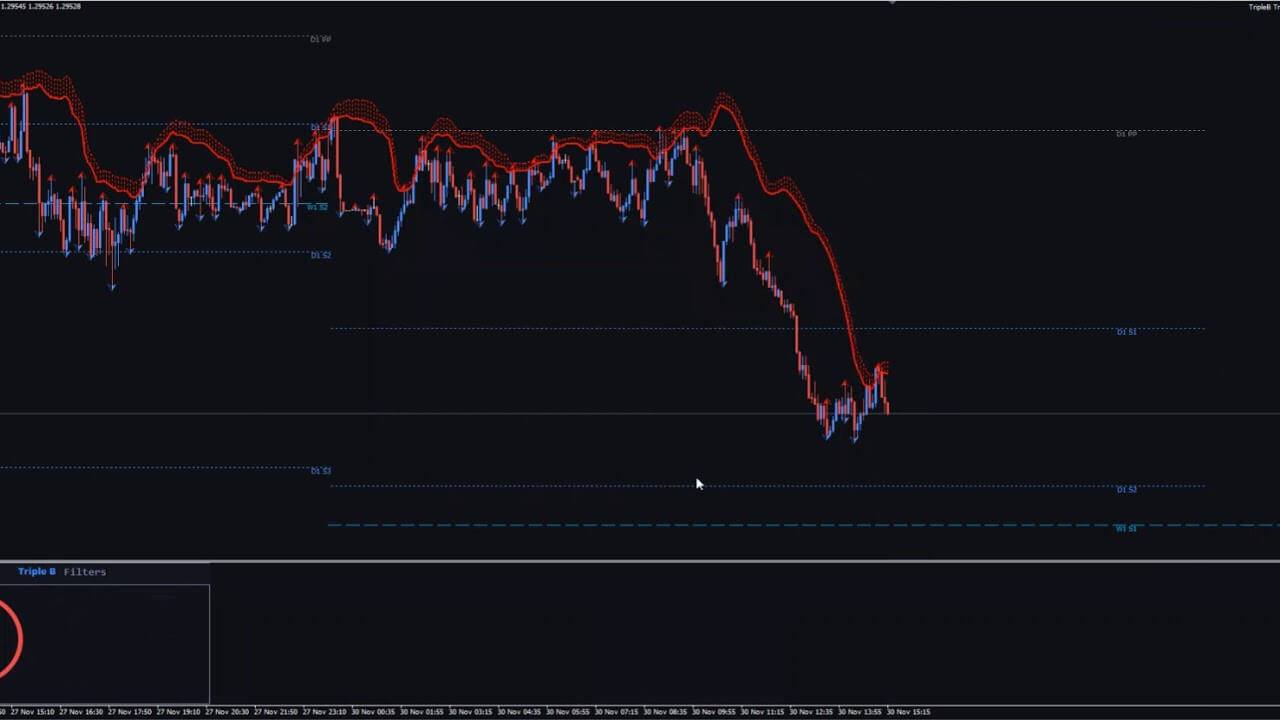This screenshot has width=1280, height=720.
Task: Click the 27 Nov 20:30 time axis label
Action: coord(226,712)
